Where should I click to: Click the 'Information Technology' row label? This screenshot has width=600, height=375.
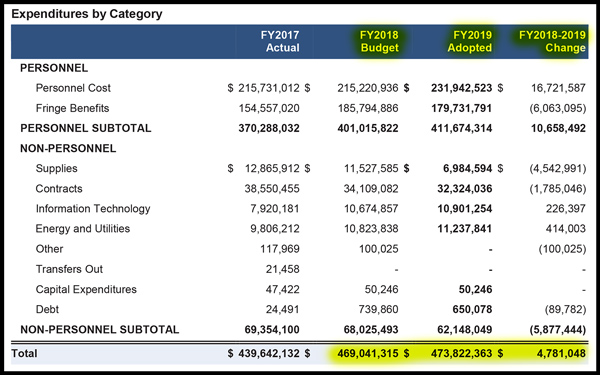(93, 209)
